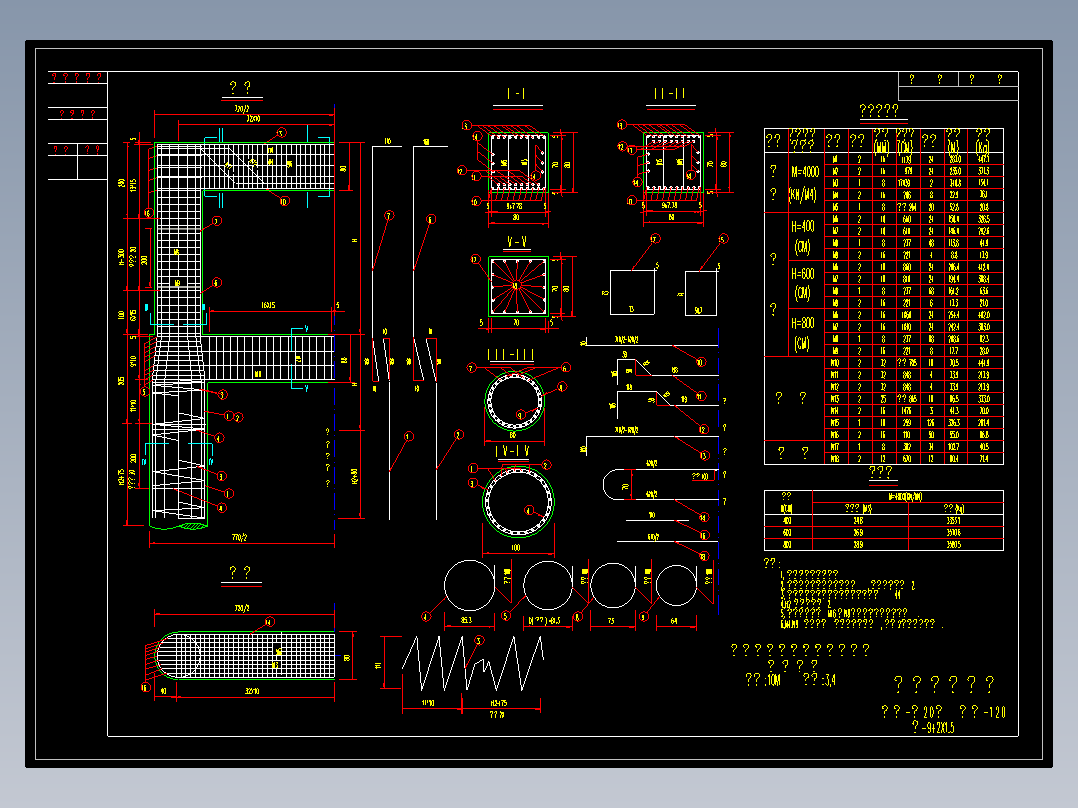Click the IV-IV section label
This screenshot has width=1078, height=808.
pos(512,451)
